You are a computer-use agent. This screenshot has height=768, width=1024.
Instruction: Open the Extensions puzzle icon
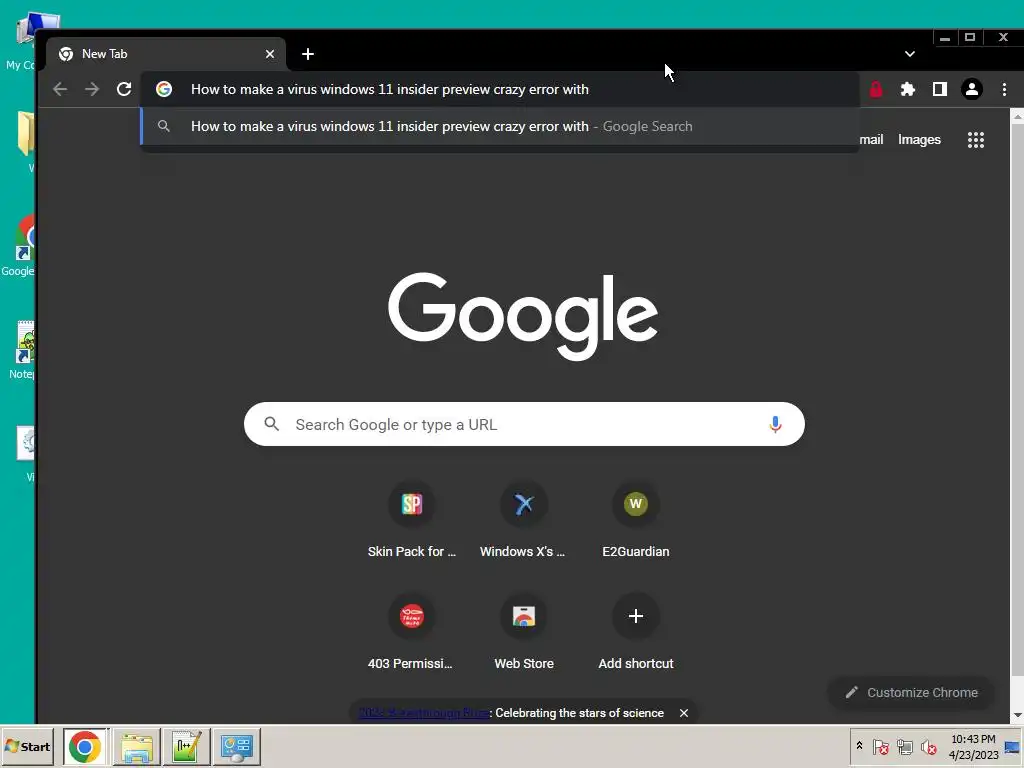tap(908, 89)
